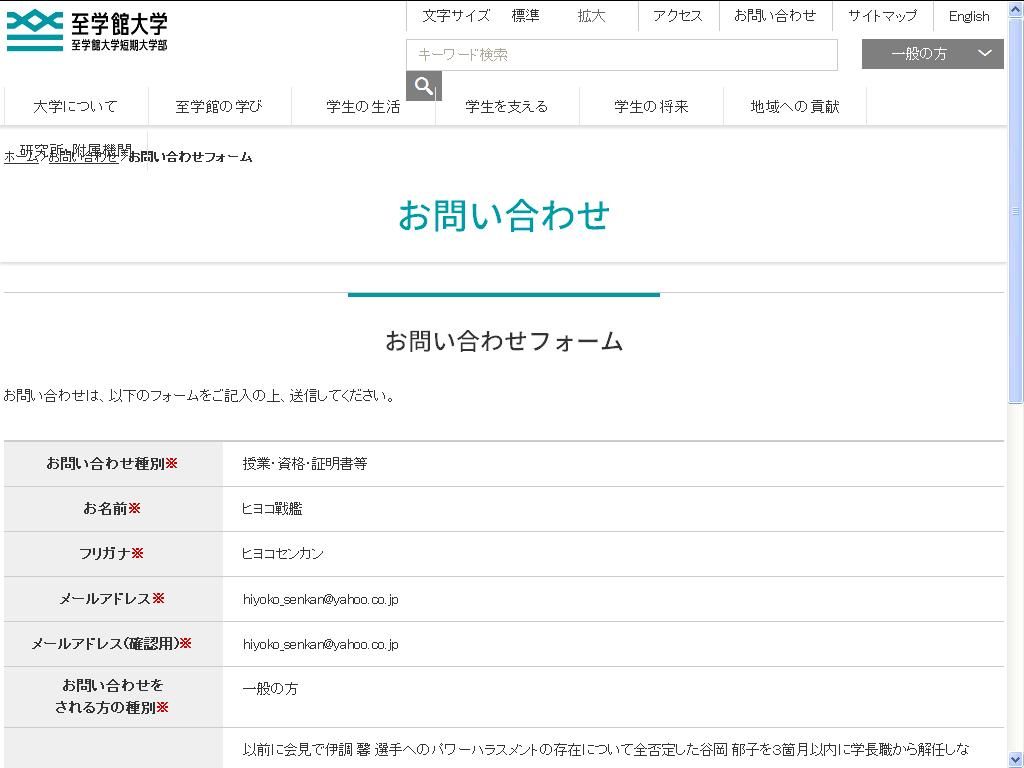Click ホーム breadcrumb link
Image resolution: width=1024 pixels, height=768 pixels.
pyautogui.click(x=20, y=158)
